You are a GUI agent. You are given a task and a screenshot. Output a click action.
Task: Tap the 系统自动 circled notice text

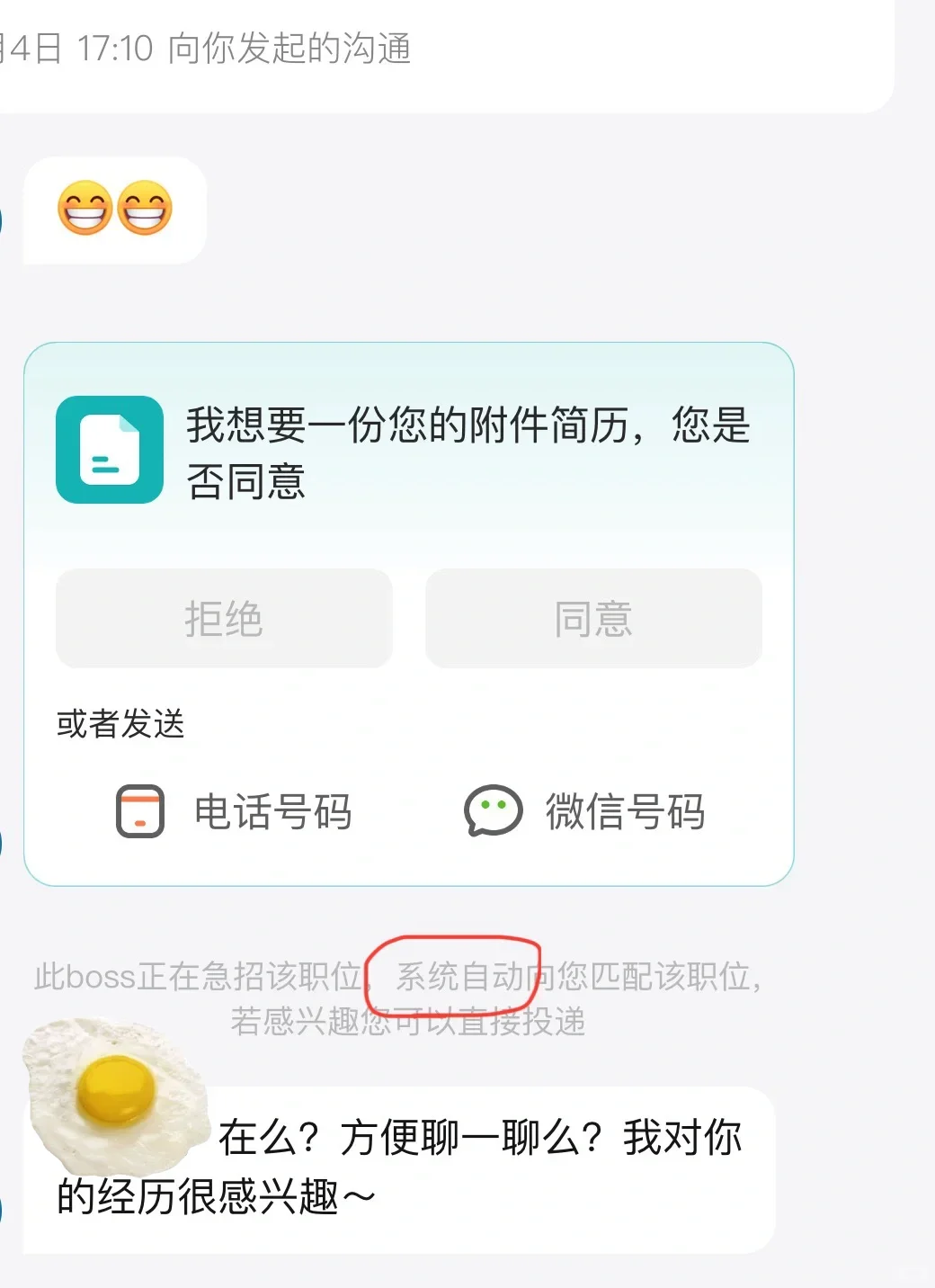coord(459,976)
